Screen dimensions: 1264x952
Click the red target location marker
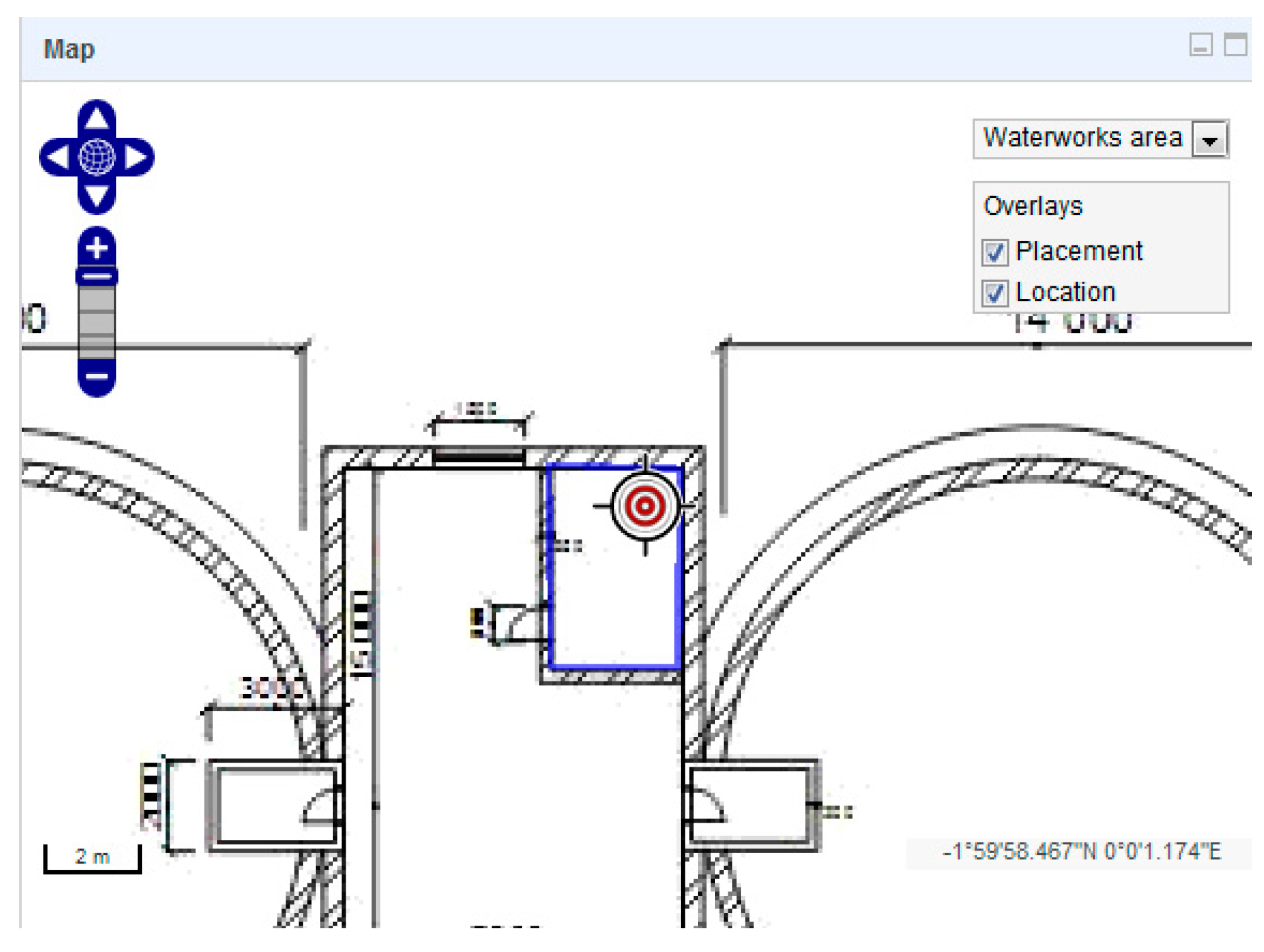click(644, 507)
